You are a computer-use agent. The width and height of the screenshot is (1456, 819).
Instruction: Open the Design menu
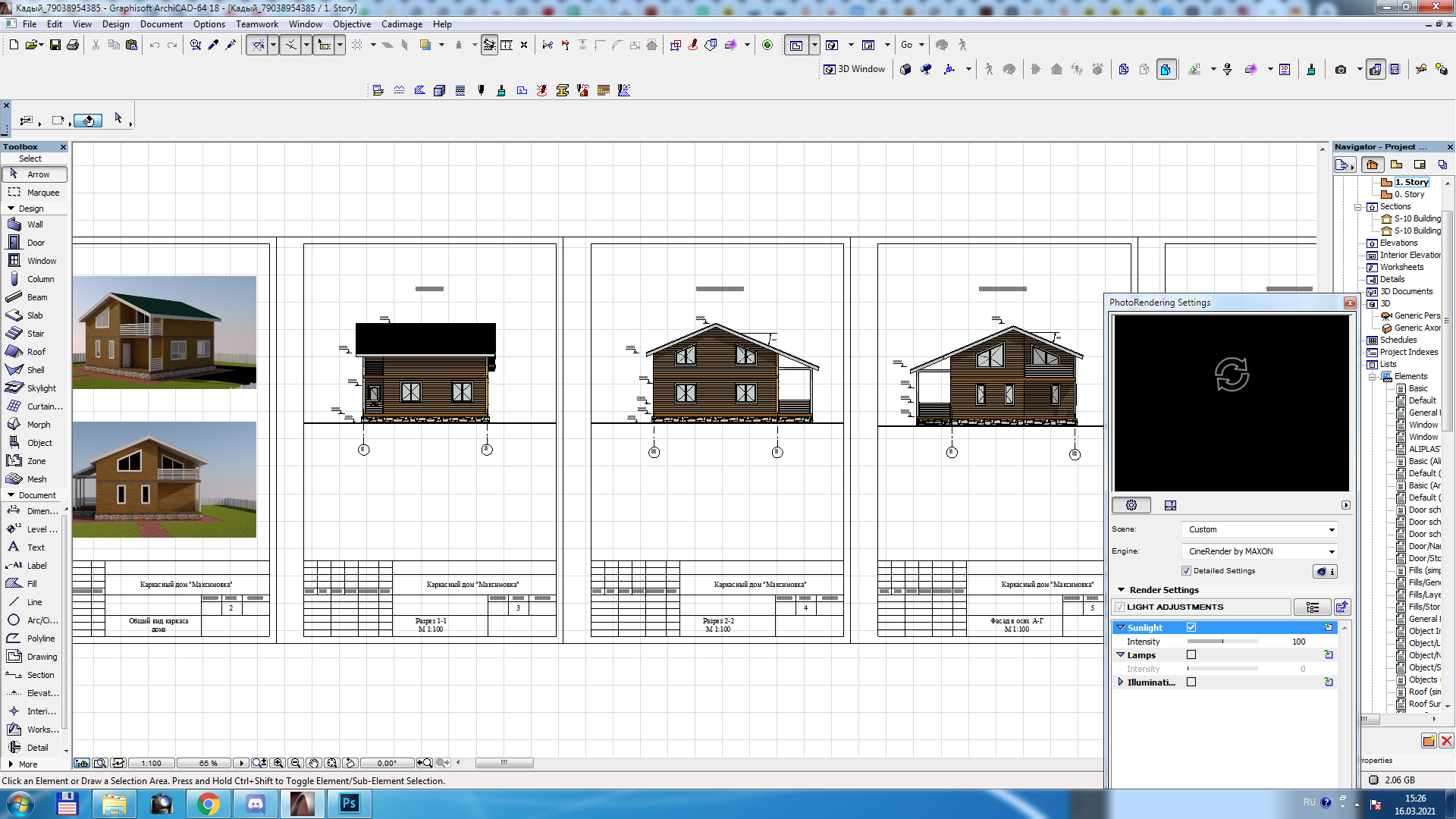point(116,24)
